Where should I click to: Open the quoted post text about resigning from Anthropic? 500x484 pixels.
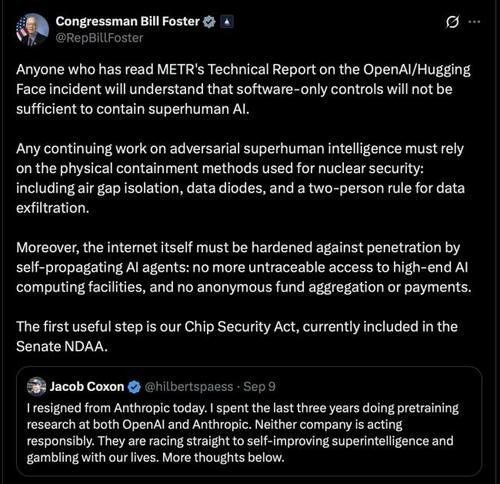click(x=243, y=433)
